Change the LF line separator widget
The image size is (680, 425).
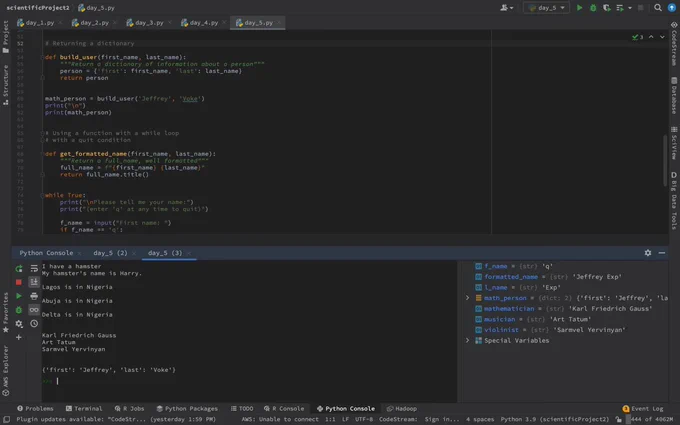[345, 419]
